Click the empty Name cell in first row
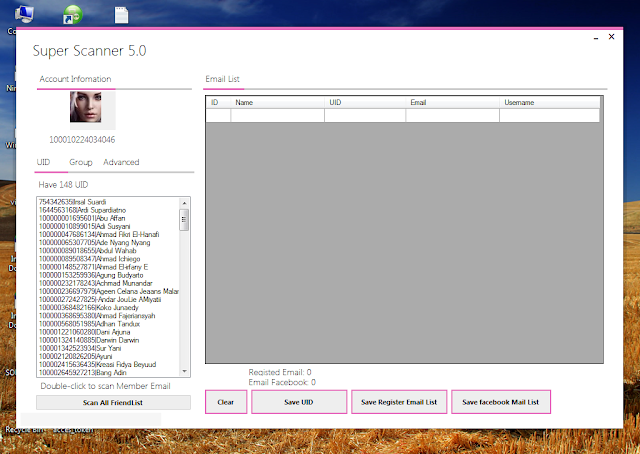The width and height of the screenshot is (640, 454). coord(278,116)
